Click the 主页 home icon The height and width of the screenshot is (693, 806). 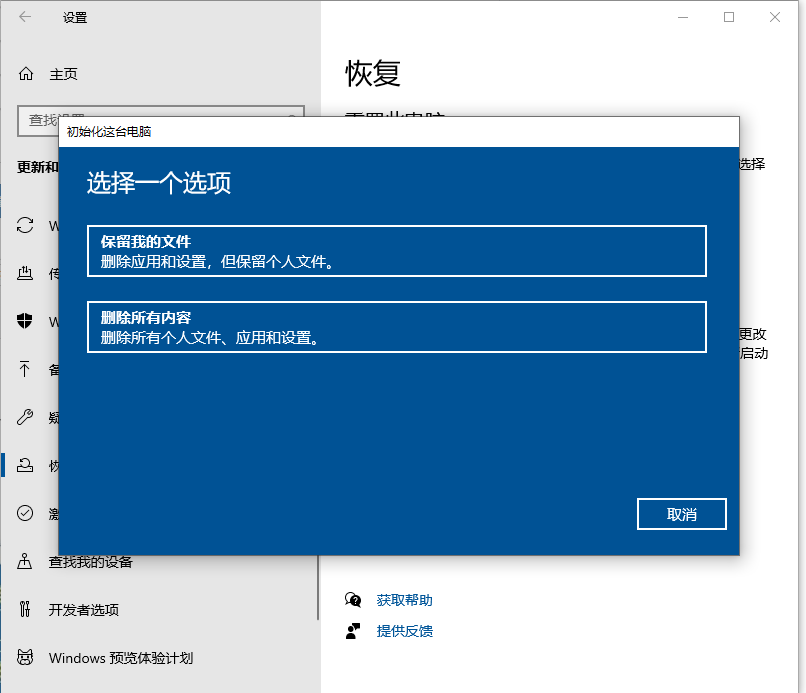click(x=24, y=73)
